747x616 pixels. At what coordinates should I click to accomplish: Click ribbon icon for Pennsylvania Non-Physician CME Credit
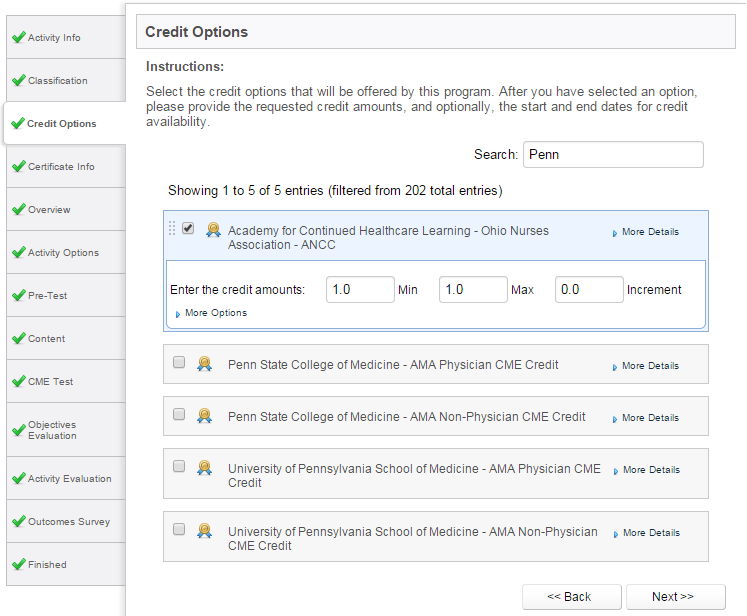[x=204, y=531]
